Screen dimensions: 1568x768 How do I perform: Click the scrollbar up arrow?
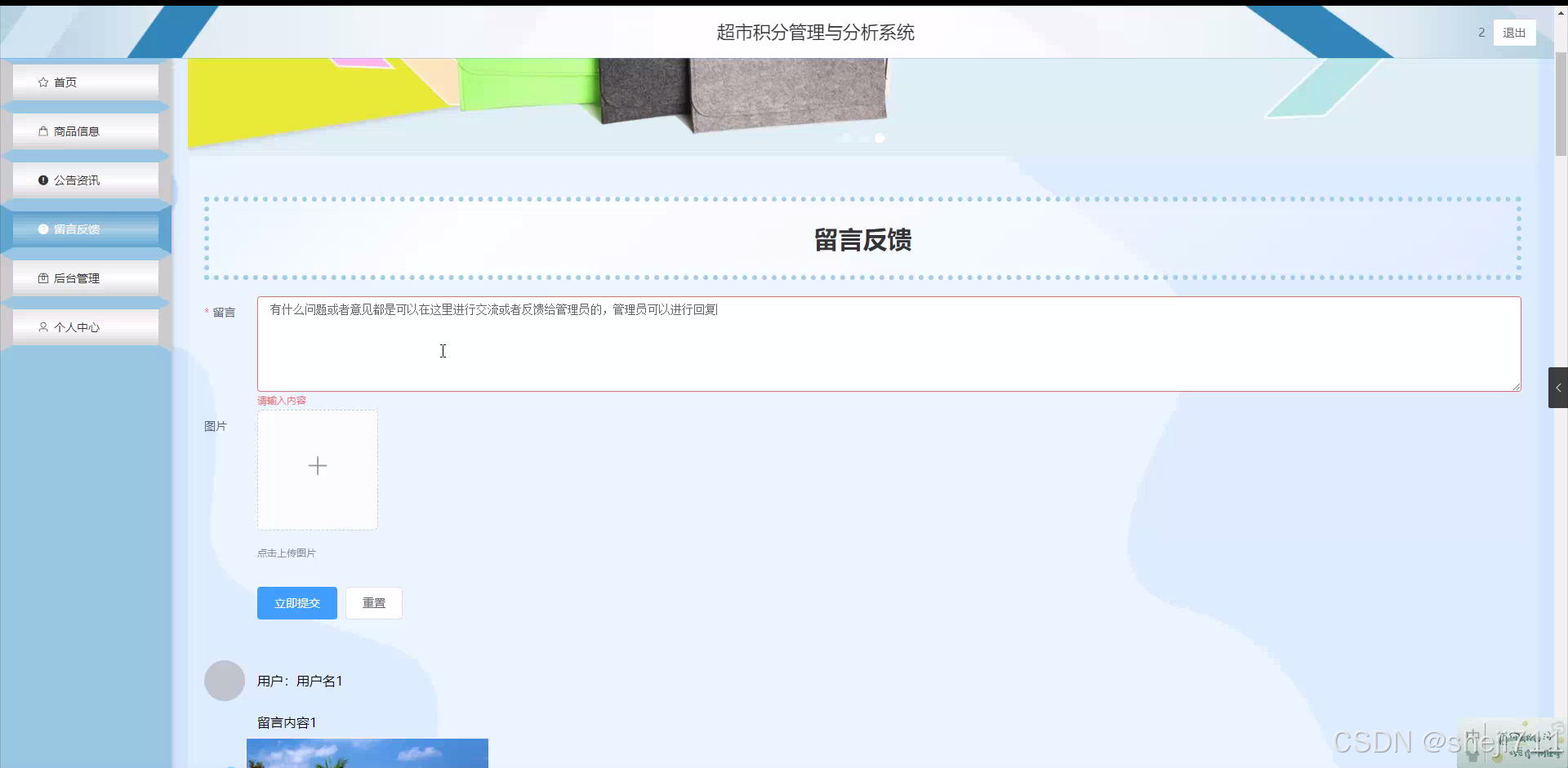click(1561, 11)
